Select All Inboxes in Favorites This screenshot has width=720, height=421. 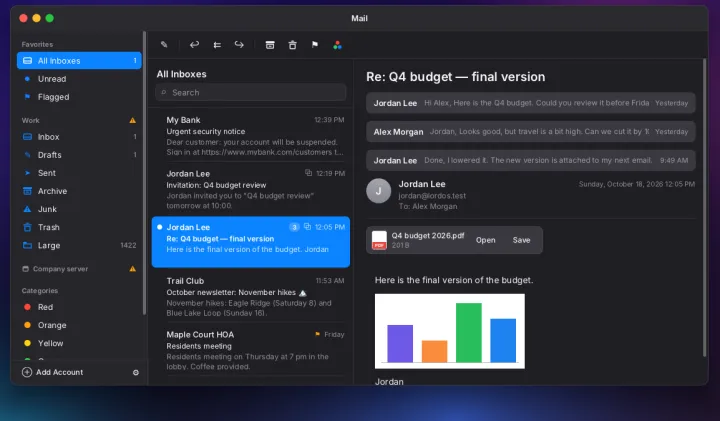coord(79,61)
